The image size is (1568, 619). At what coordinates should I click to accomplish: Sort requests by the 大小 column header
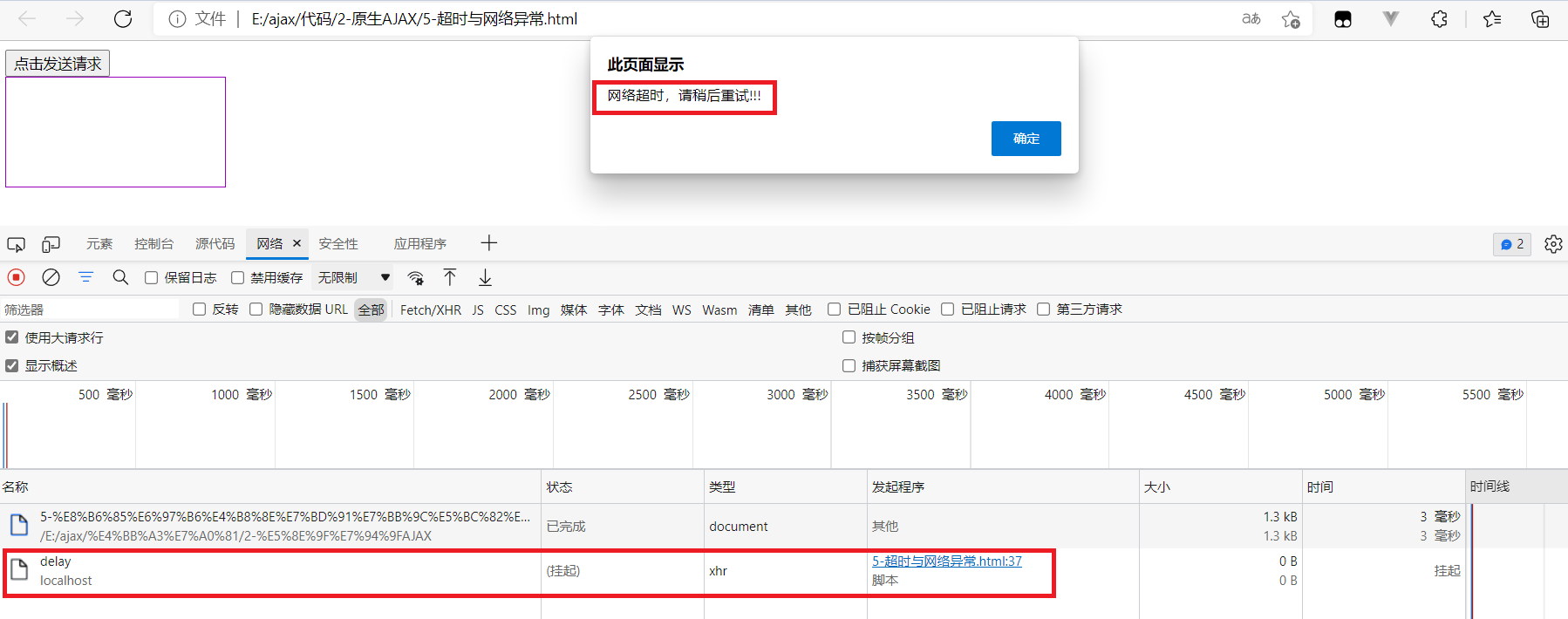click(x=1220, y=486)
